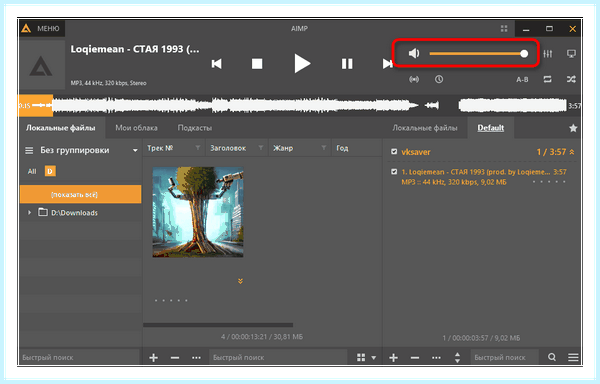This screenshot has height=384, width=600.
Task: Skip to next track
Action: click(388, 63)
